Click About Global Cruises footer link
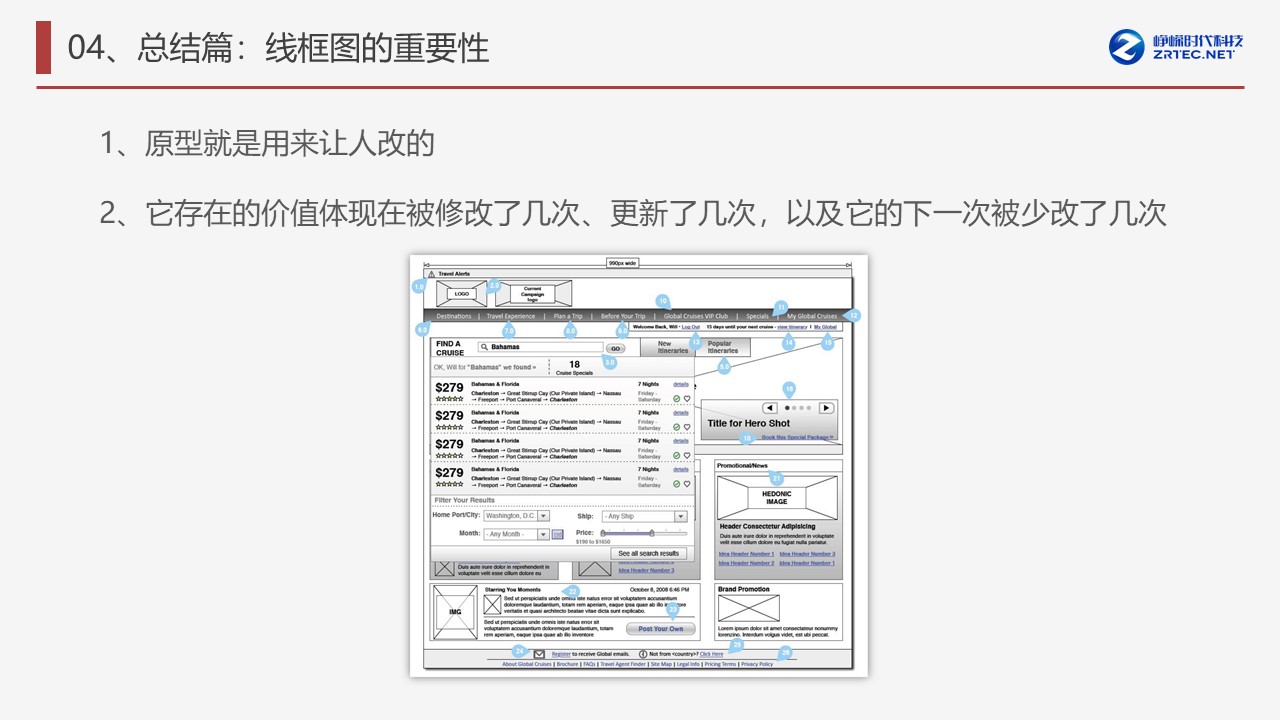The width and height of the screenshot is (1280, 720). pyautogui.click(x=527, y=664)
